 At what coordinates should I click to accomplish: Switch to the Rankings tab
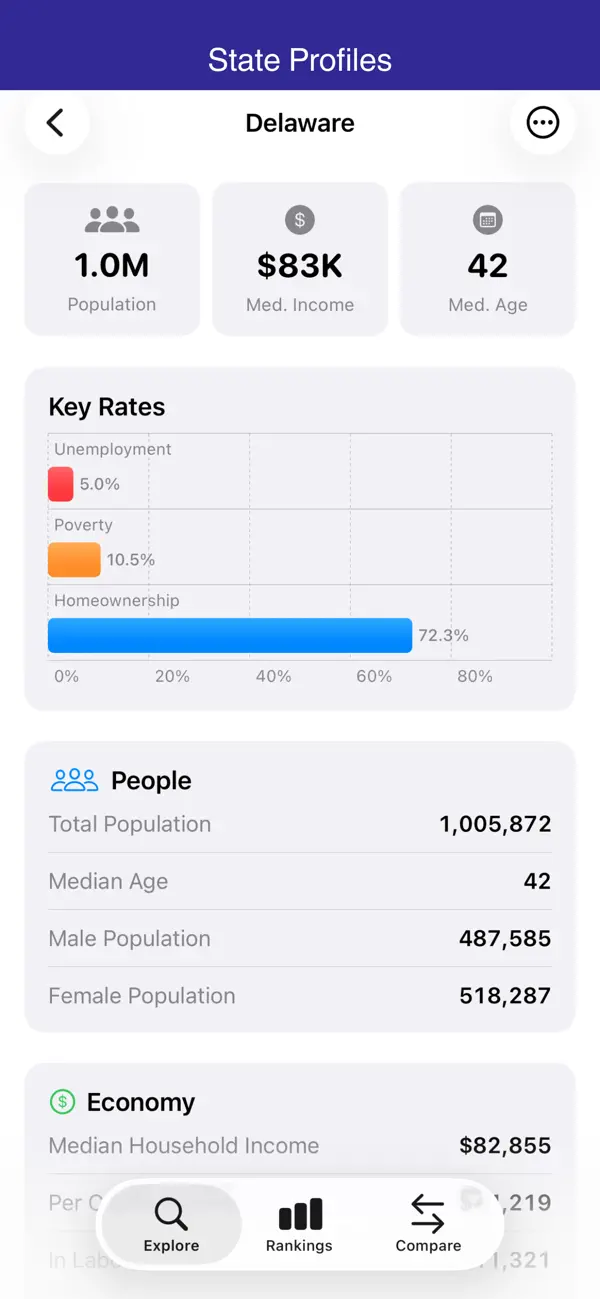pos(299,1224)
